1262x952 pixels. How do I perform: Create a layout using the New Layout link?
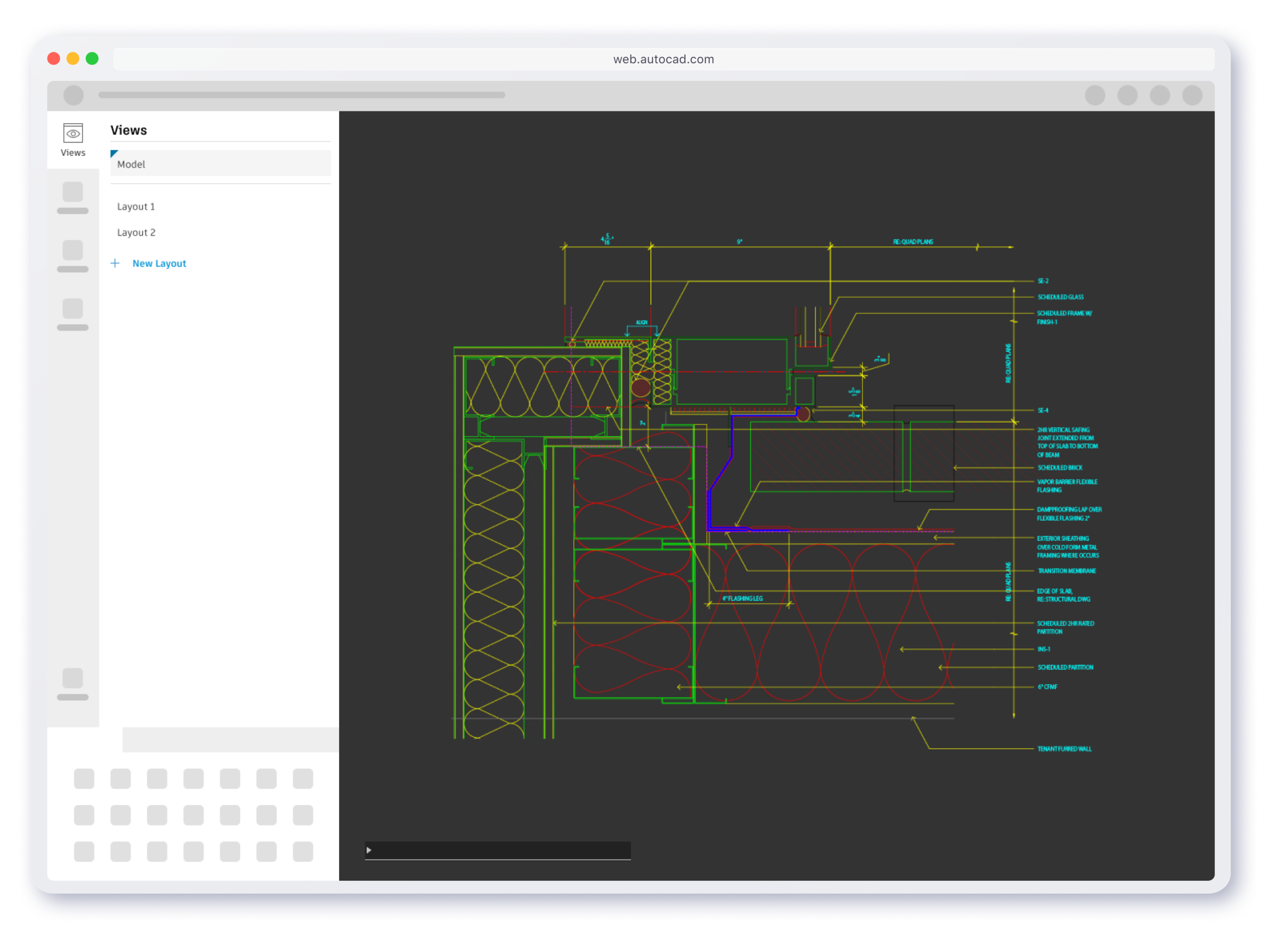159,263
